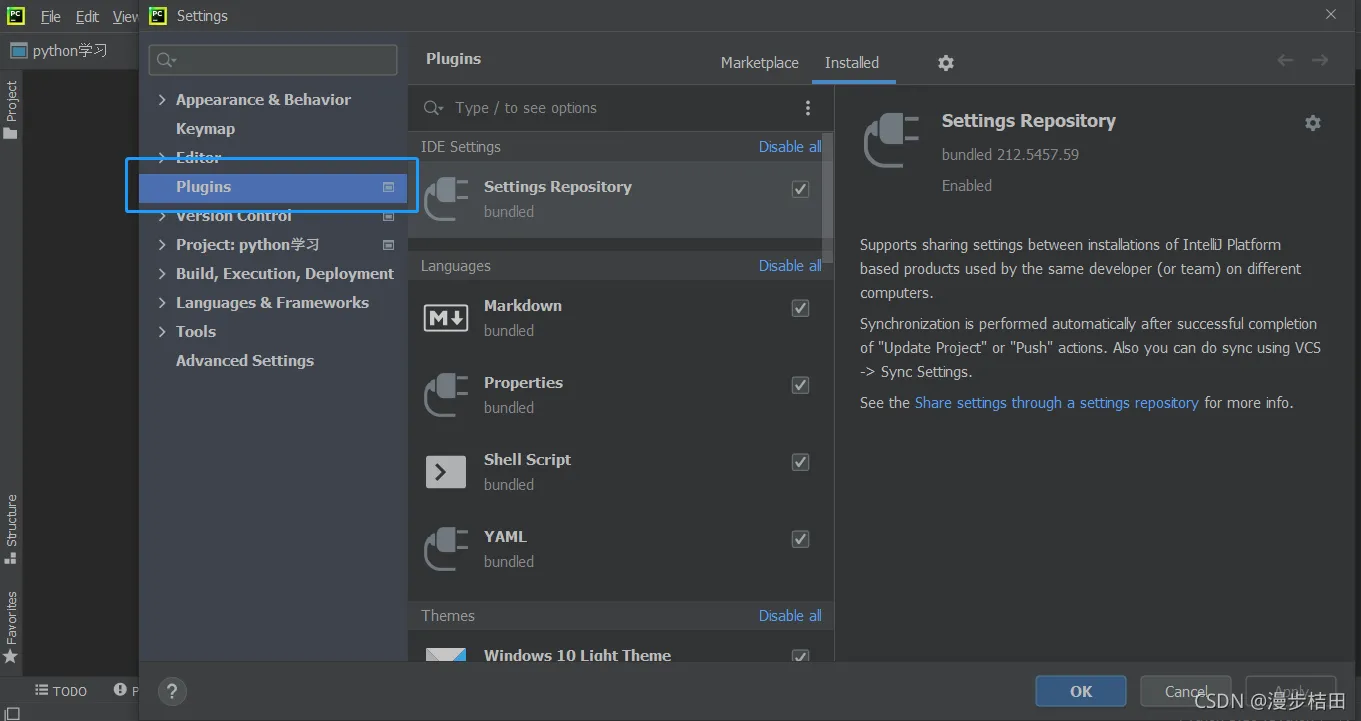Navigate forward with the right arrow
Image resolution: width=1361 pixels, height=721 pixels.
(1320, 61)
